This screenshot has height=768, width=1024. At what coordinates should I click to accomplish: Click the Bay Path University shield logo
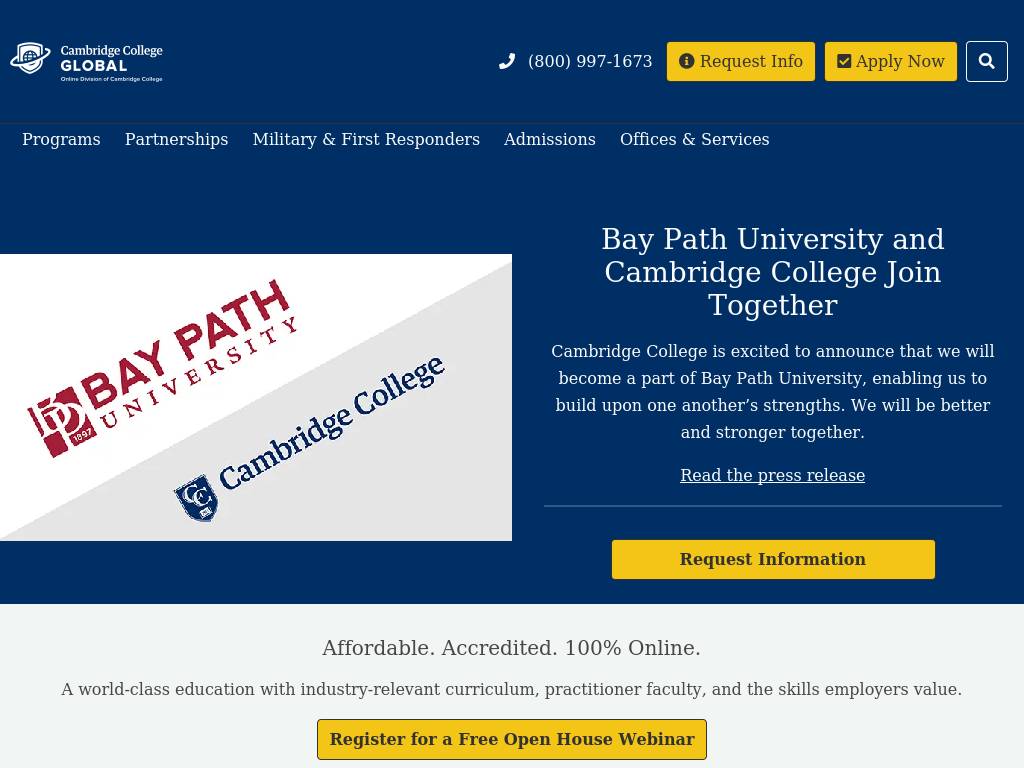(x=61, y=422)
